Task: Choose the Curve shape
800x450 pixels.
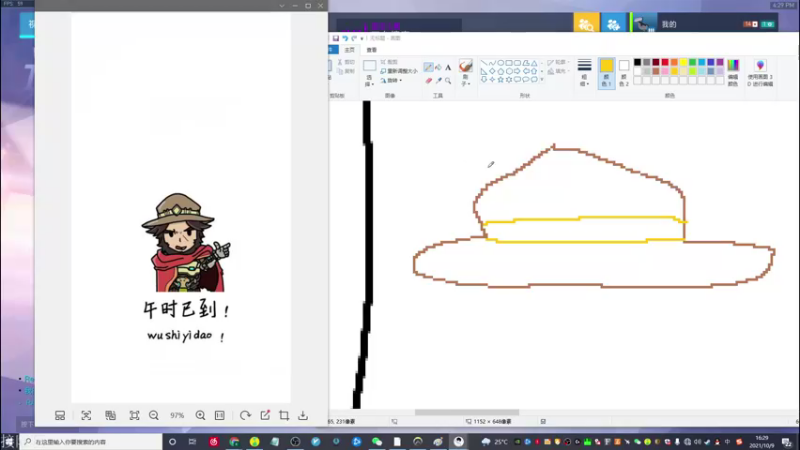Action: [x=492, y=63]
